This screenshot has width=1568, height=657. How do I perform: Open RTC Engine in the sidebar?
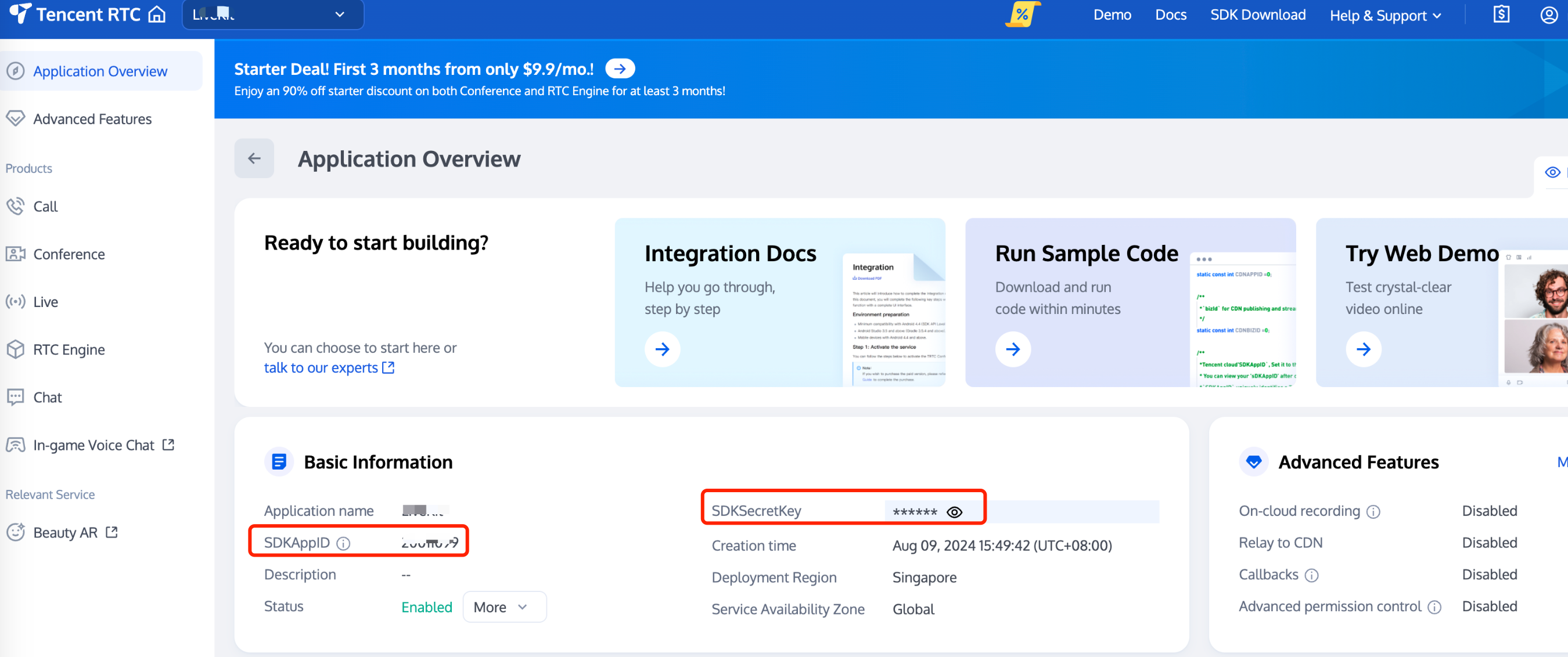click(68, 350)
